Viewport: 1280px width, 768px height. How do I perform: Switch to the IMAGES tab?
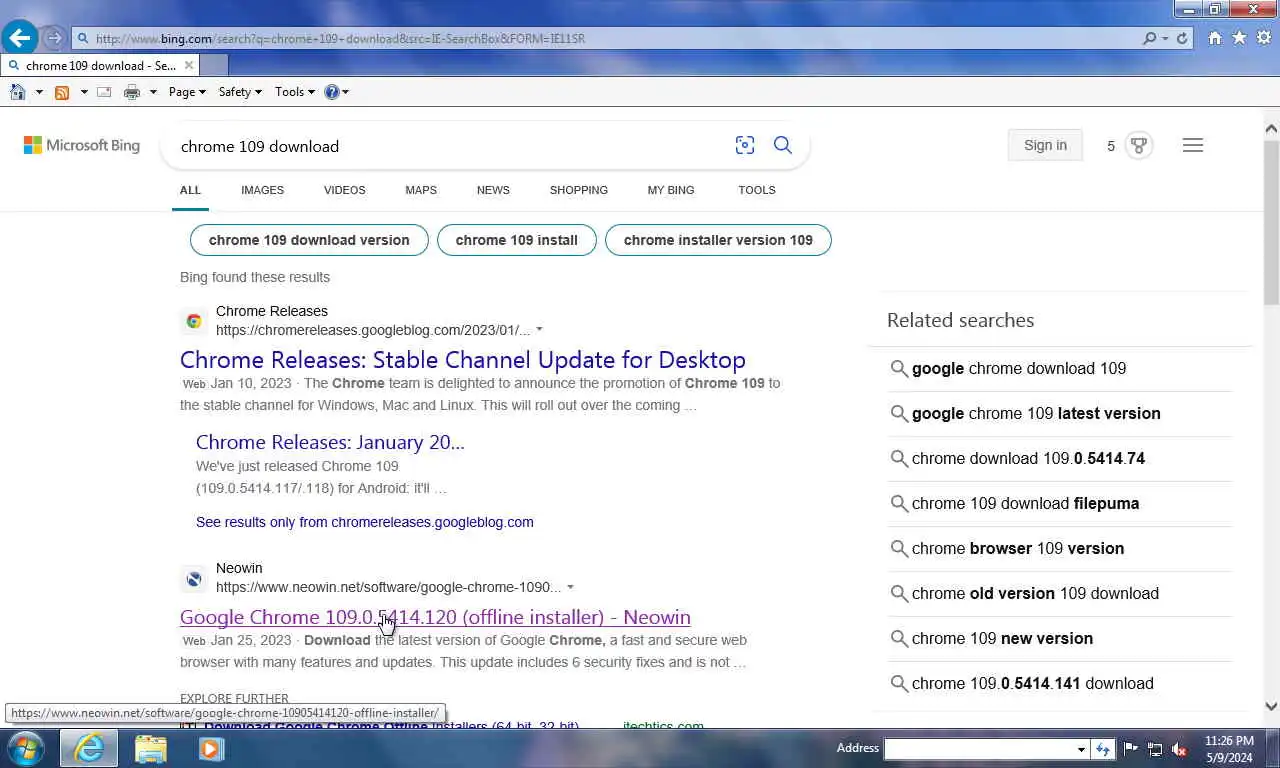pos(262,190)
